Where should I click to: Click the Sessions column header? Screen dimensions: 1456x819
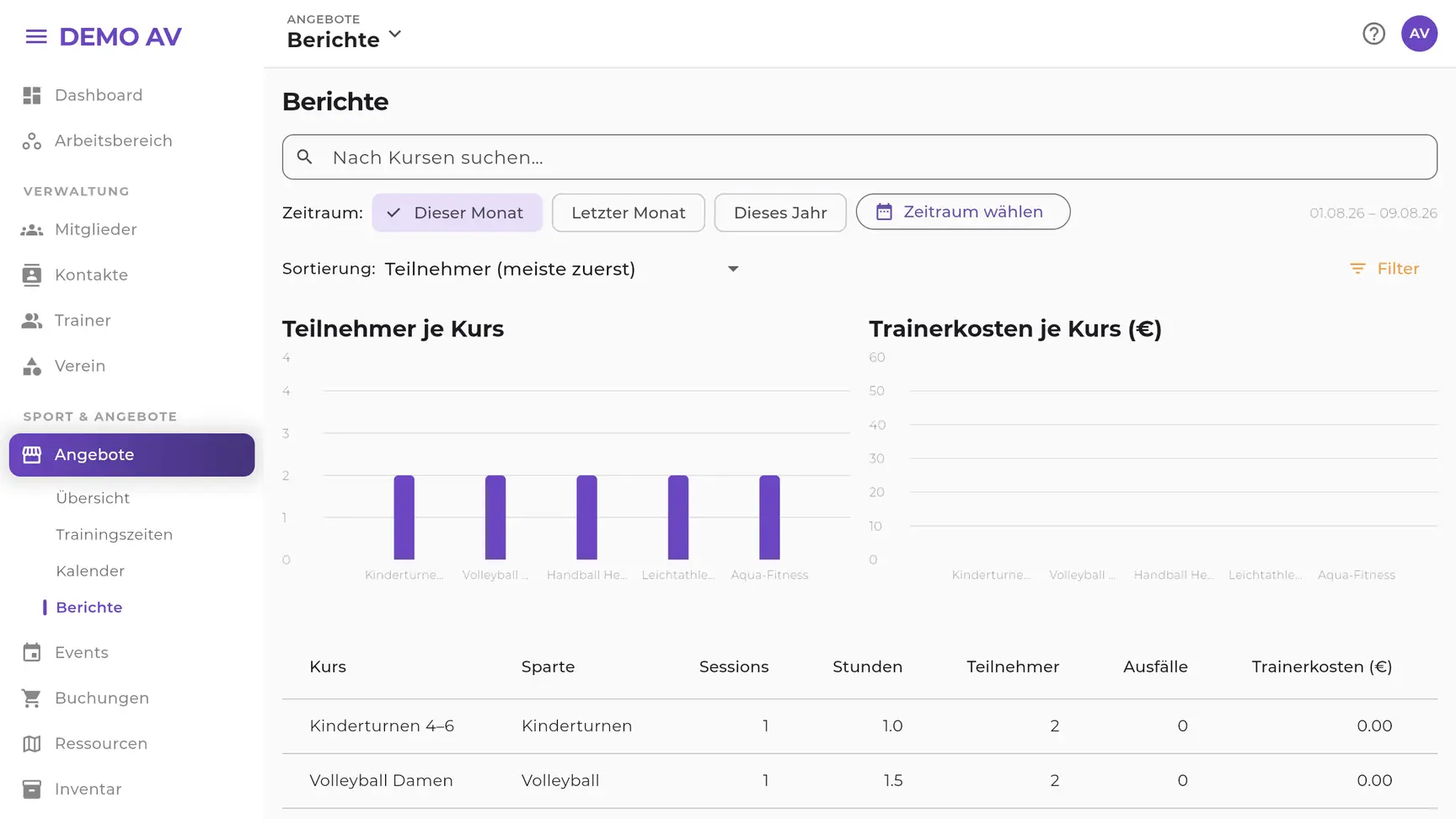[x=734, y=666]
